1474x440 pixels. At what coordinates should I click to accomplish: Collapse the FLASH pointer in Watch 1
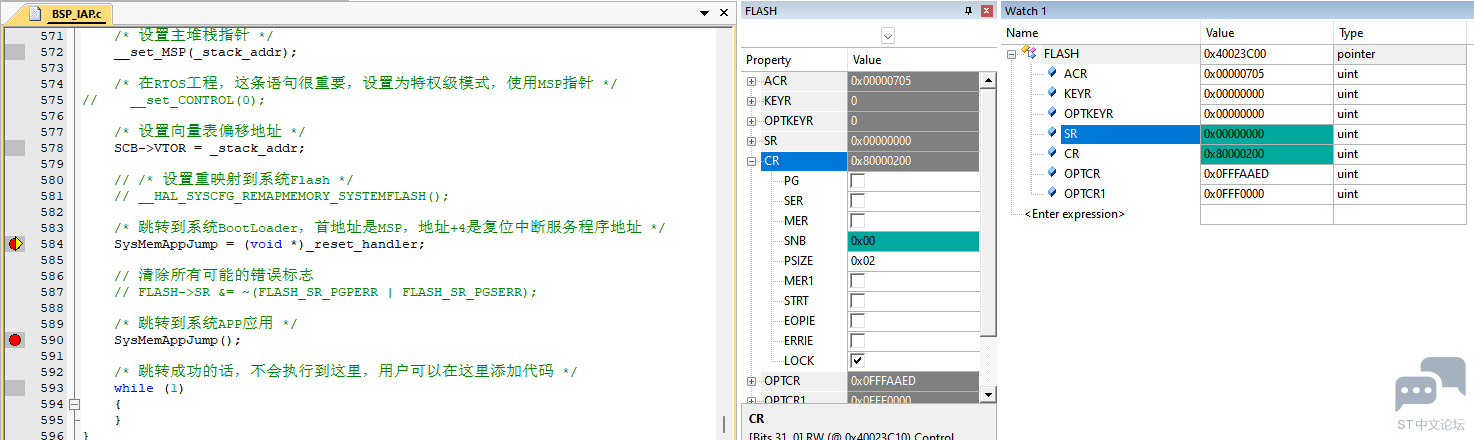pyautogui.click(x=1012, y=54)
